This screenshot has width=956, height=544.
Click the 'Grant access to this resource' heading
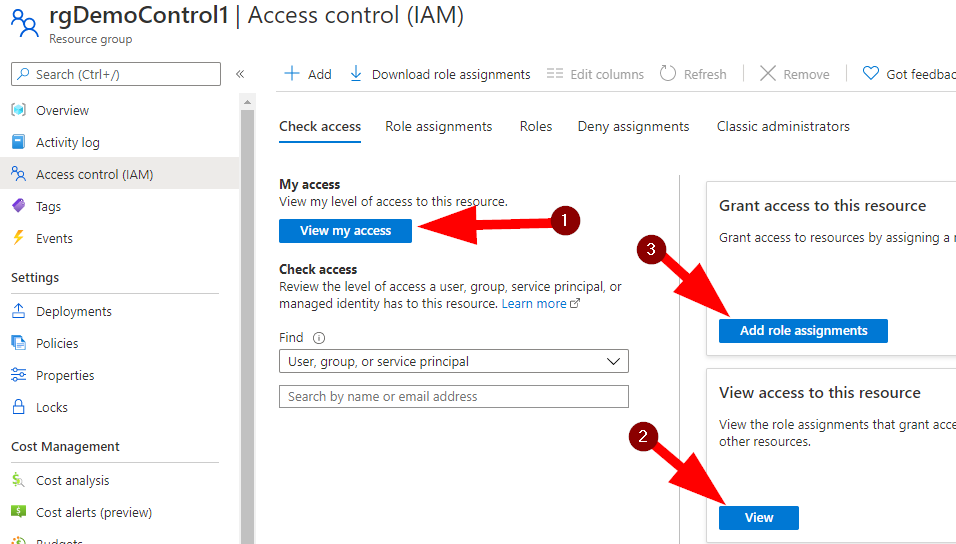[822, 206]
